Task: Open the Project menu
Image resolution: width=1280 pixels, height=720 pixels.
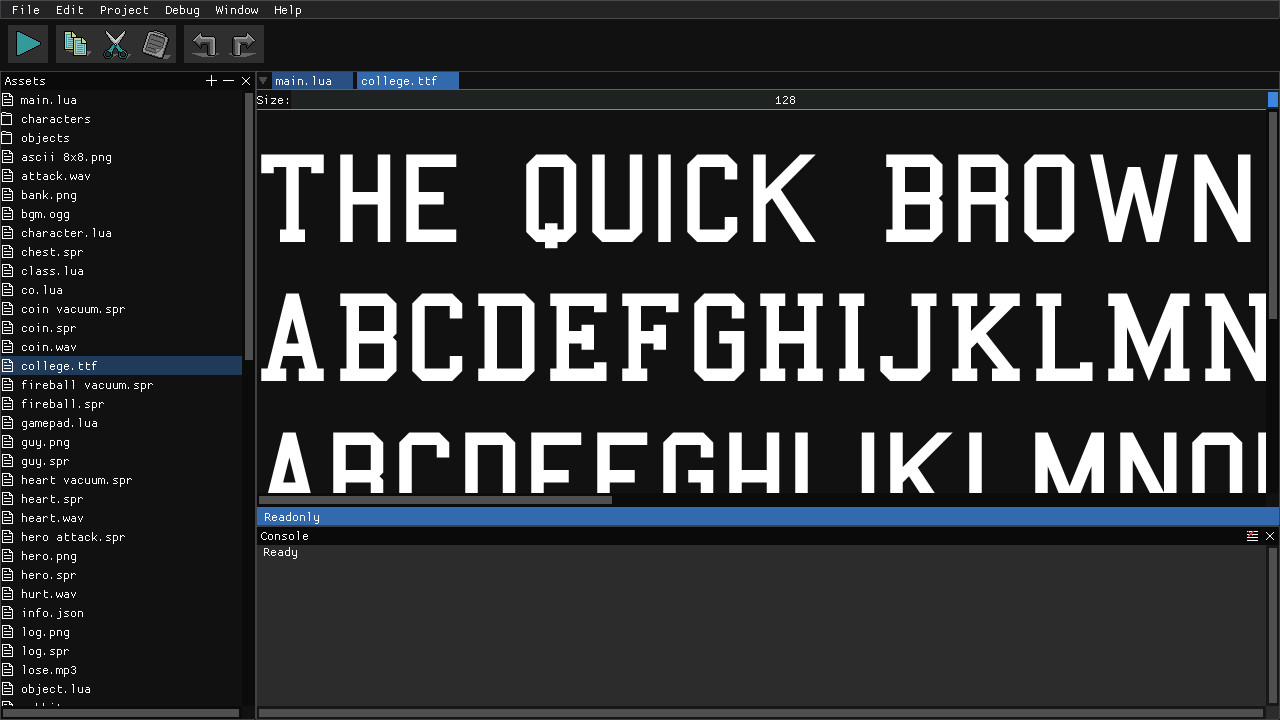Action: [124, 10]
